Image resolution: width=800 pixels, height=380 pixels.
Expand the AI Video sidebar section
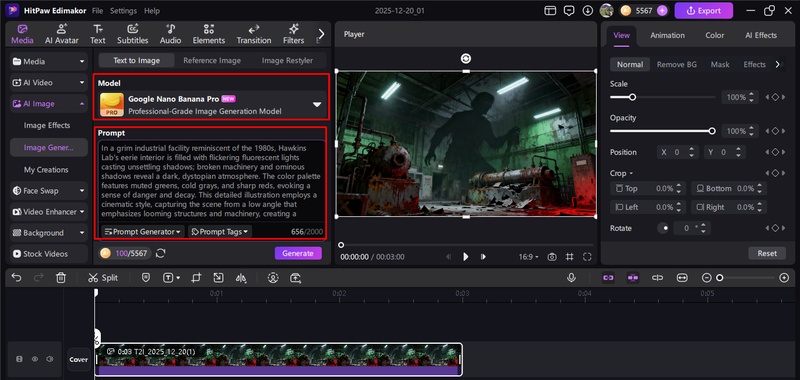point(49,82)
